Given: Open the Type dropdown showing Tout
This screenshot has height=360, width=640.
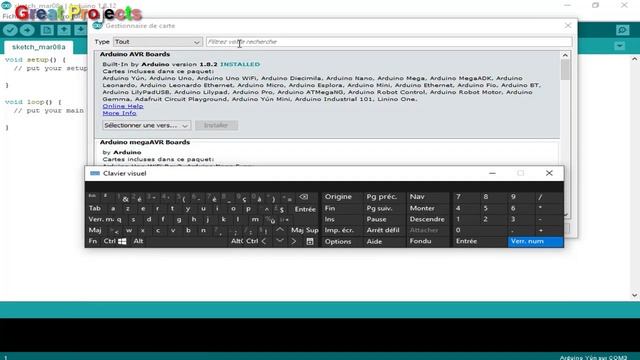Looking at the screenshot, I should click(x=158, y=42).
